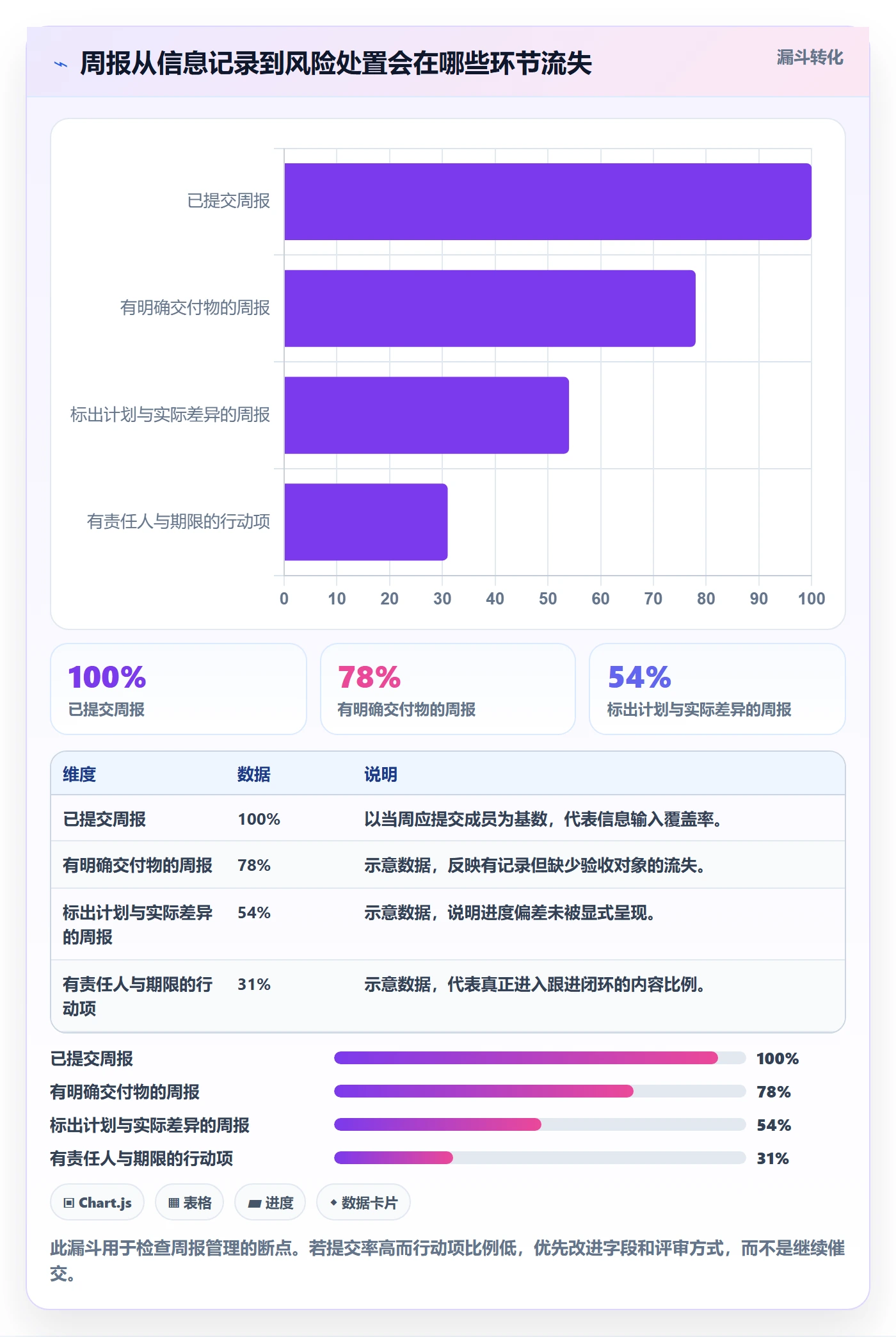
Task: Select the 表格 chip
Action: click(189, 1203)
